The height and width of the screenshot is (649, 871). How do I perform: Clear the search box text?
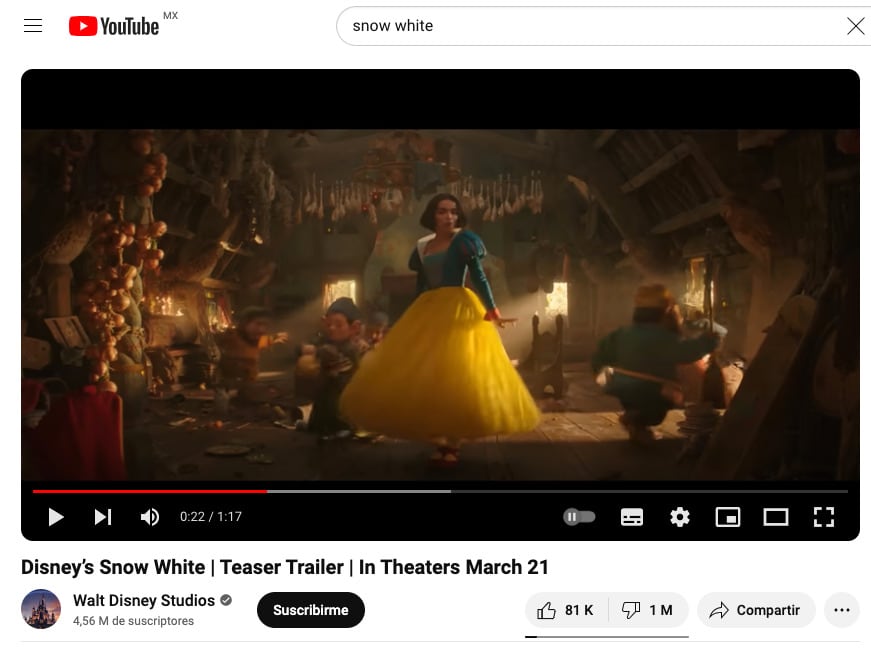click(x=855, y=26)
